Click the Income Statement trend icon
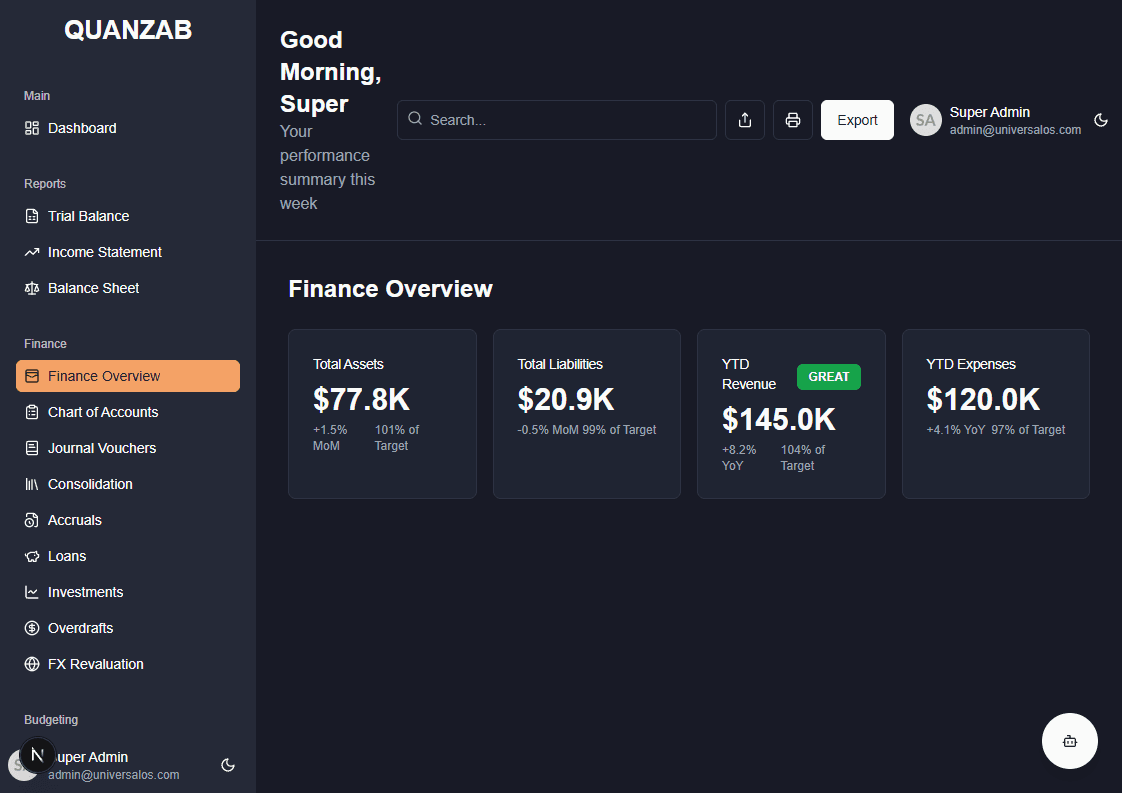 point(31,252)
